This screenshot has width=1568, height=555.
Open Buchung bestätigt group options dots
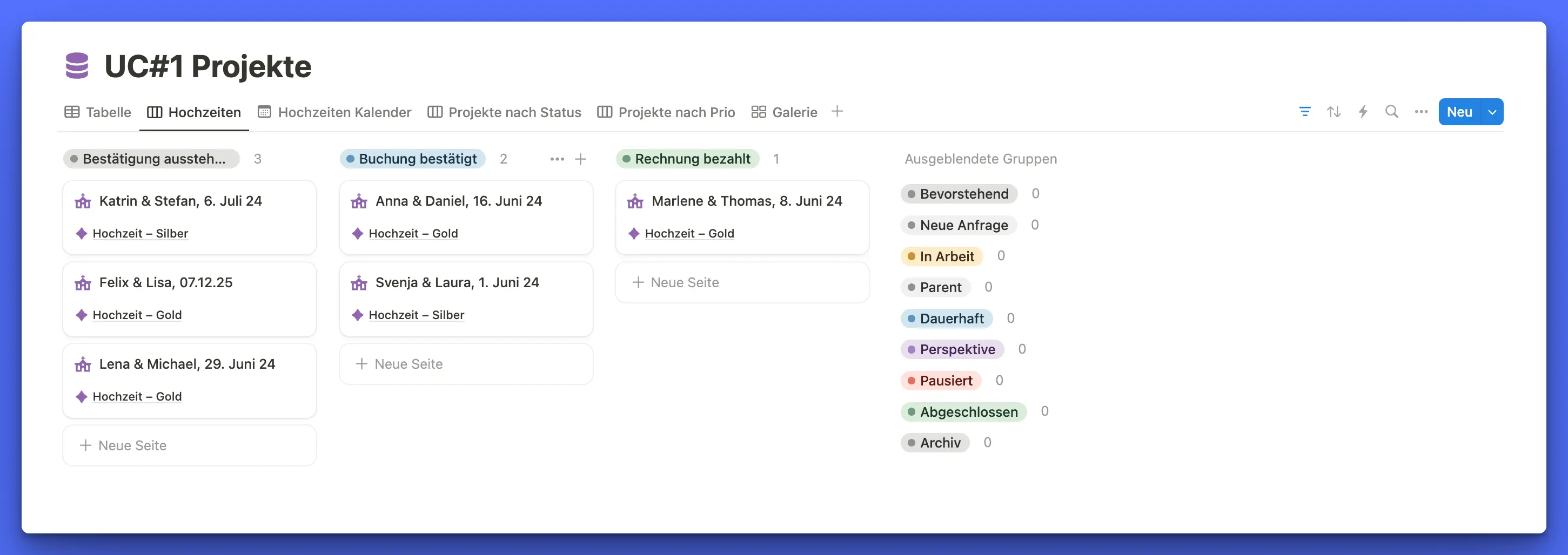pos(557,159)
